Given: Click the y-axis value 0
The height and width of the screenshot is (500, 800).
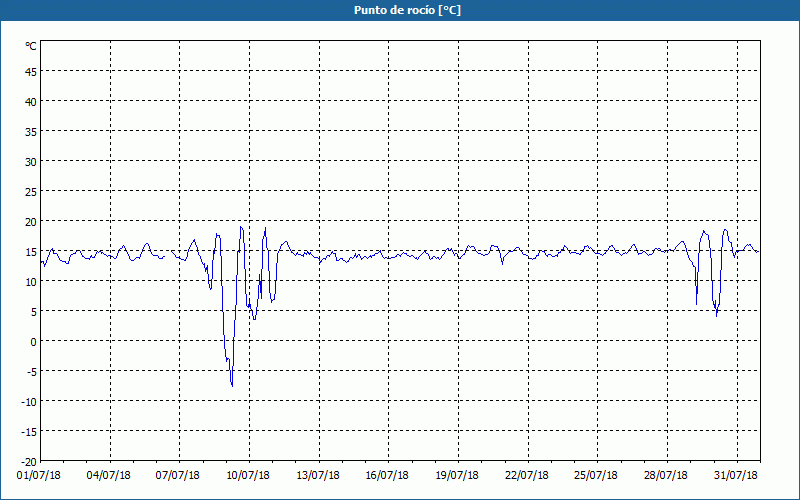Looking at the screenshot, I should [34, 342].
